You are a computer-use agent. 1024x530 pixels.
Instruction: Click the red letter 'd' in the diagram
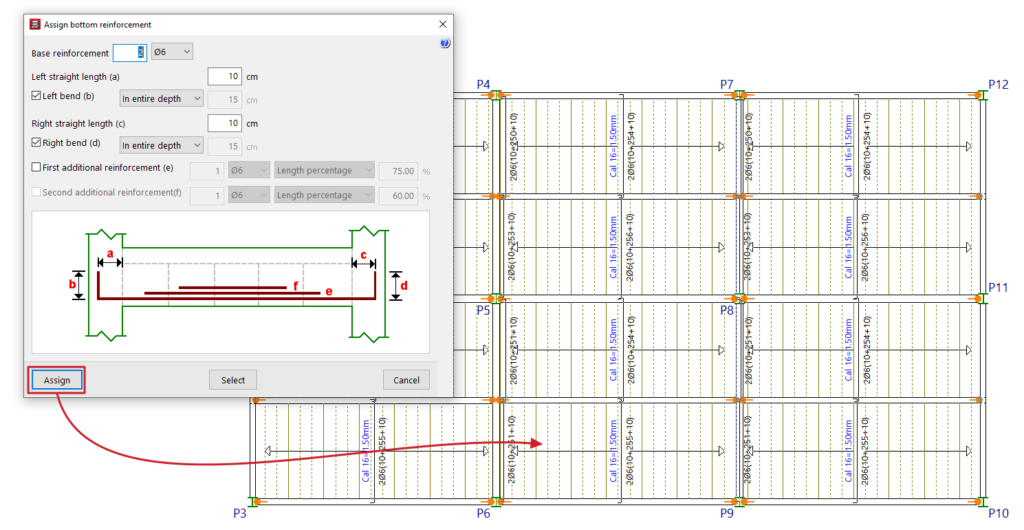click(x=404, y=285)
